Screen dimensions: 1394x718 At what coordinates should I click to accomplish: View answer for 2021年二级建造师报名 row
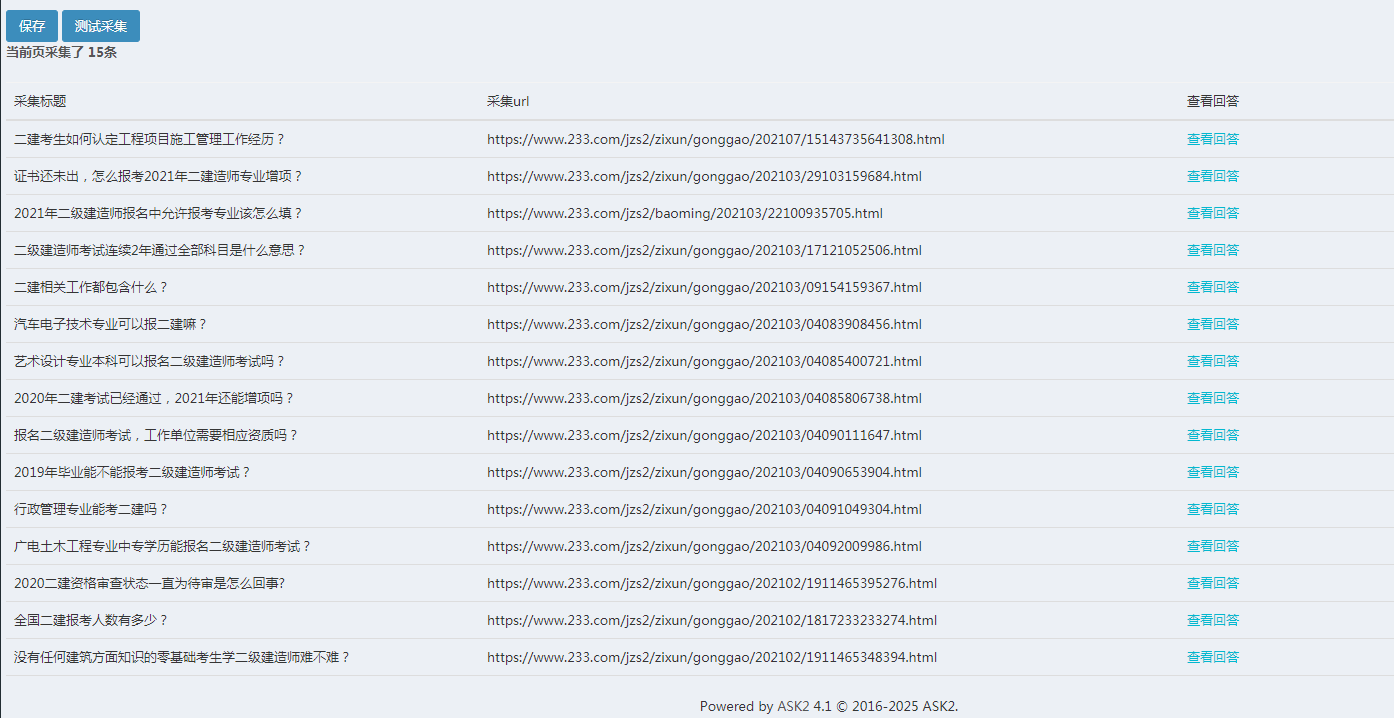pos(1212,213)
